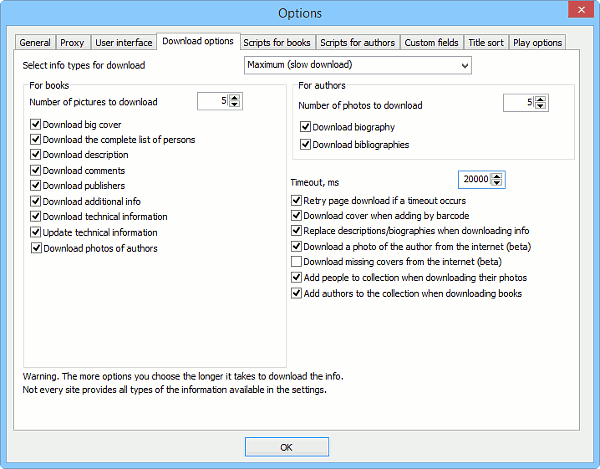Switch to Custom fields tab
Screen dimensions: 600x469
coord(431,42)
